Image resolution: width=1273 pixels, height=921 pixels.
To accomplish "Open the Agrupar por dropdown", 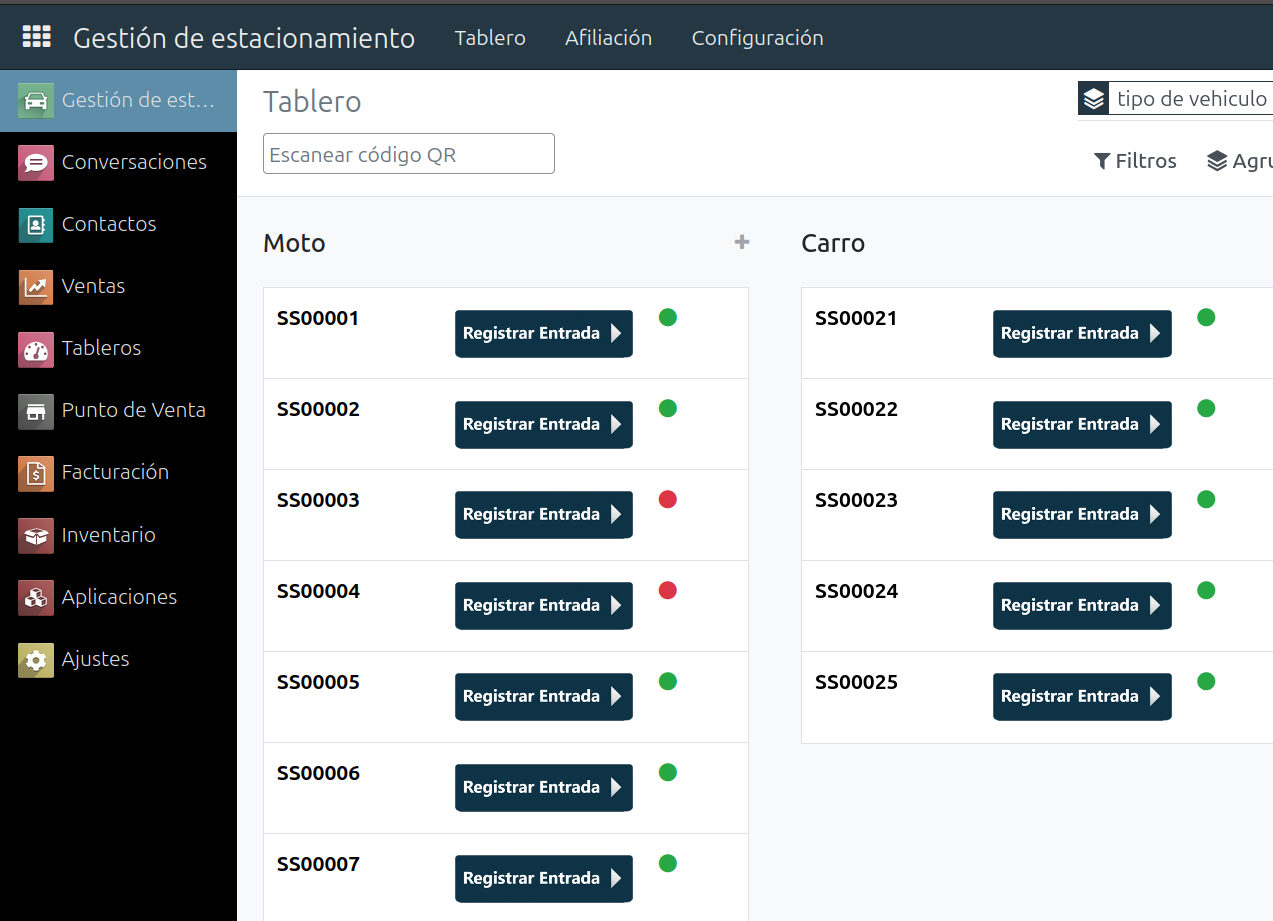I will (x=1240, y=161).
